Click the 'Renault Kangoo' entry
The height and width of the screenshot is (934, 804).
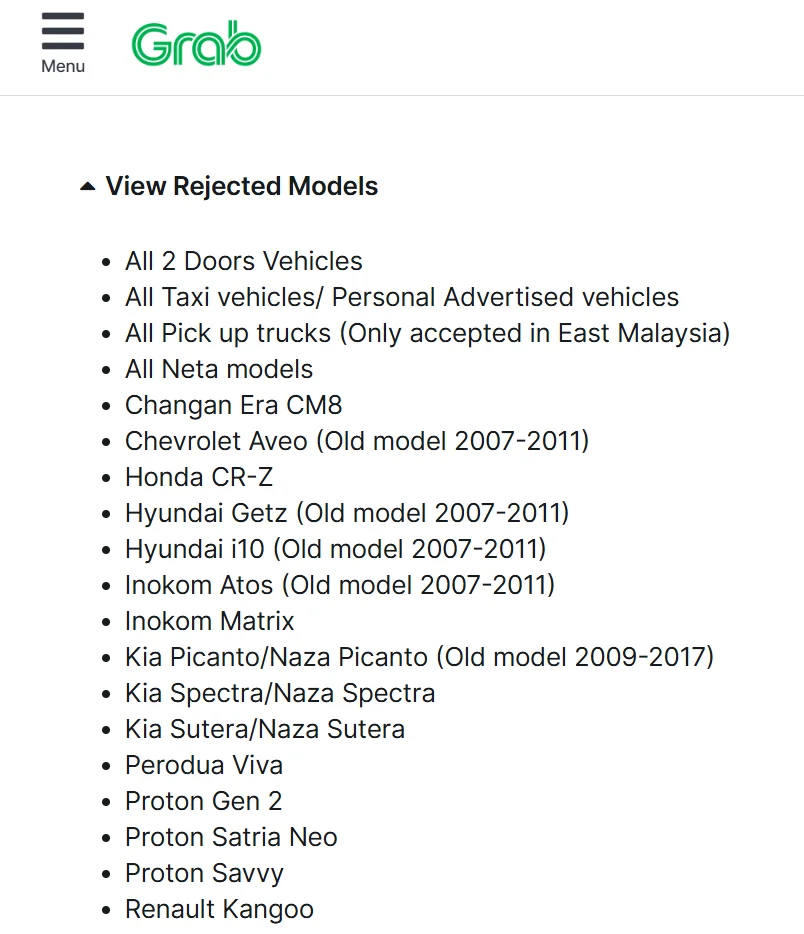[x=219, y=910]
